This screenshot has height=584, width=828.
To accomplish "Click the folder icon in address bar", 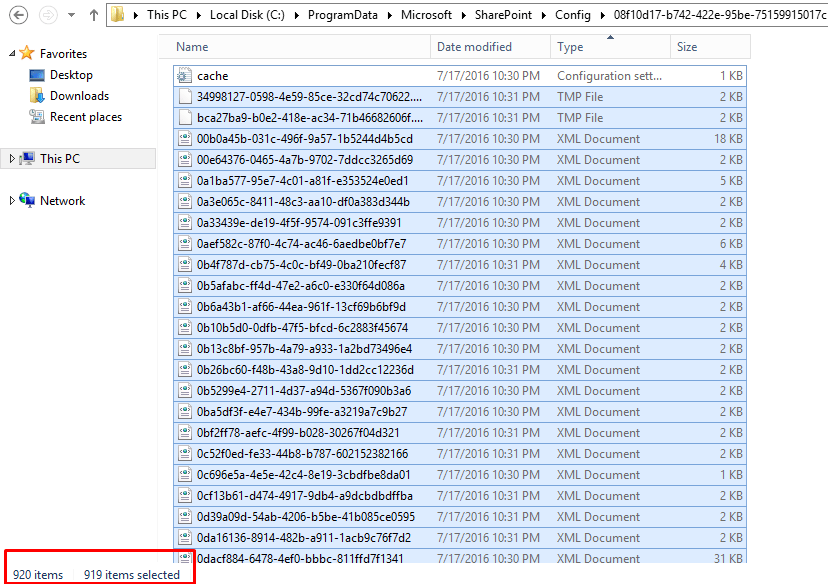I will [x=118, y=14].
